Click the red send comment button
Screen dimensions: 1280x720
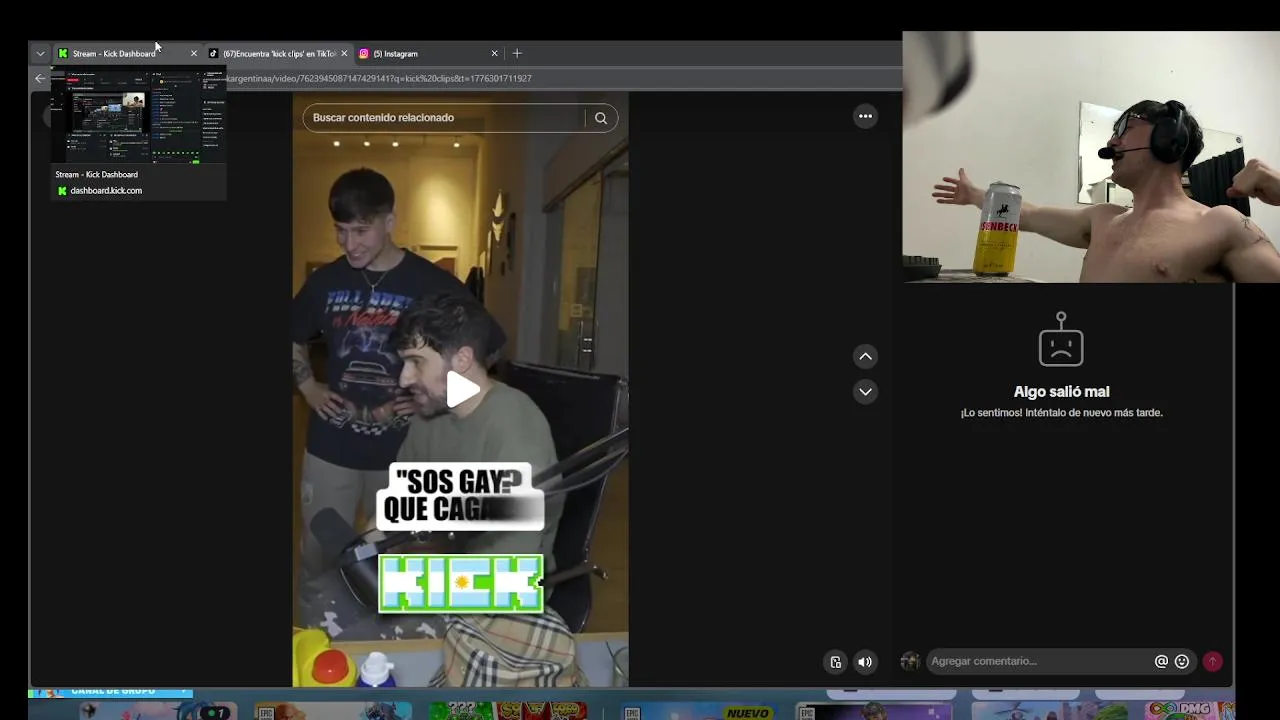[1212, 661]
